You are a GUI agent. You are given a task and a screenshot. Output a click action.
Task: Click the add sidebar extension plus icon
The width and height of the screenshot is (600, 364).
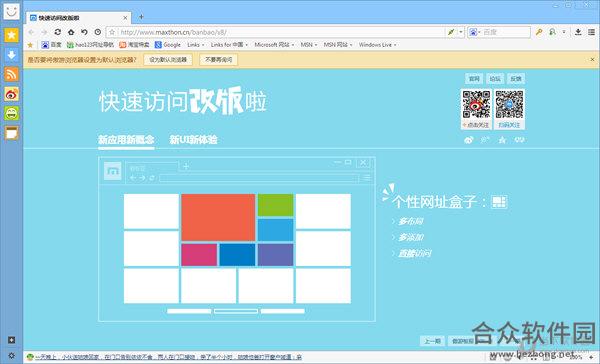tap(11, 340)
